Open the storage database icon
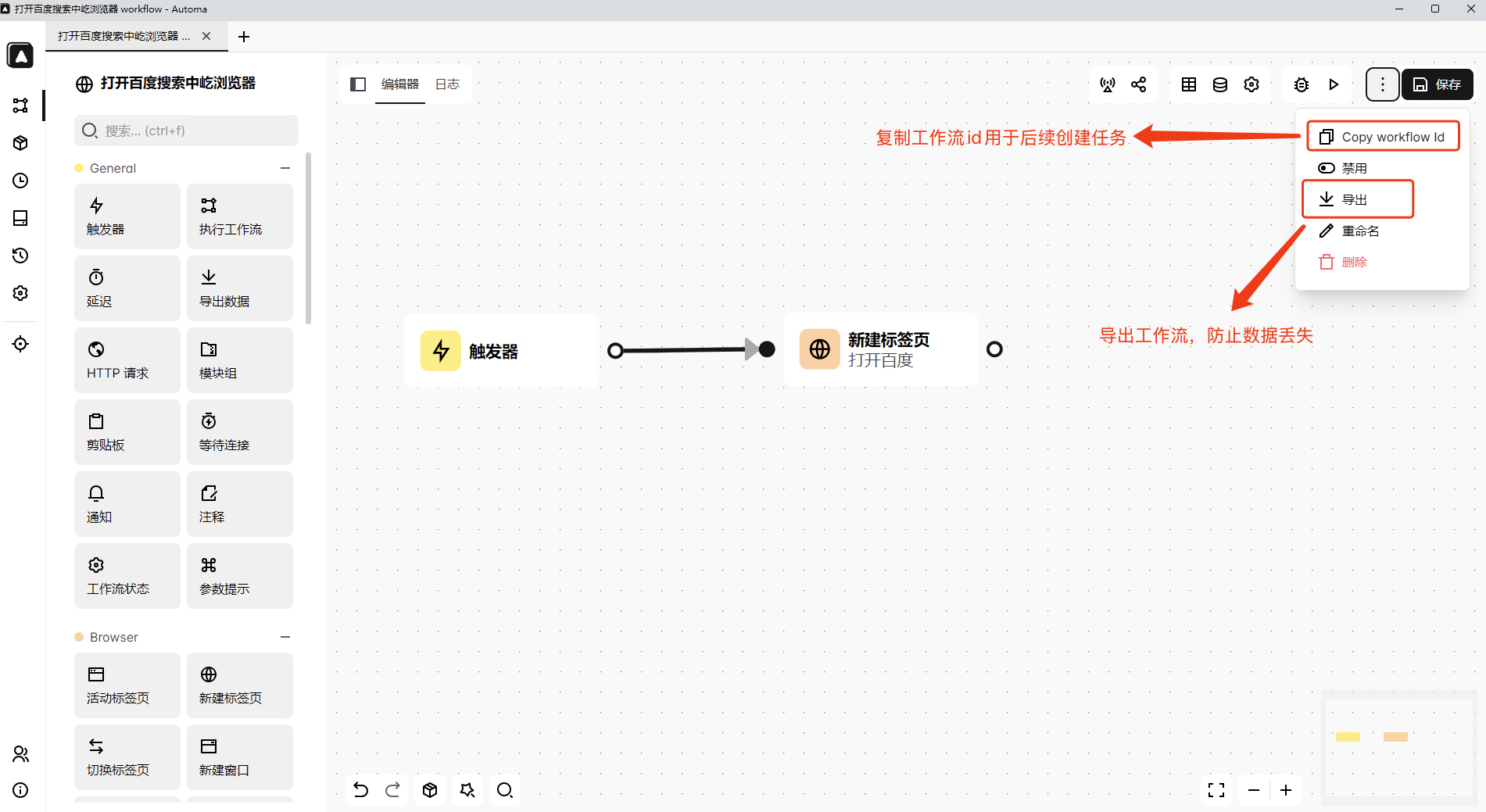Screen dimensions: 1486x812 coord(1219,84)
